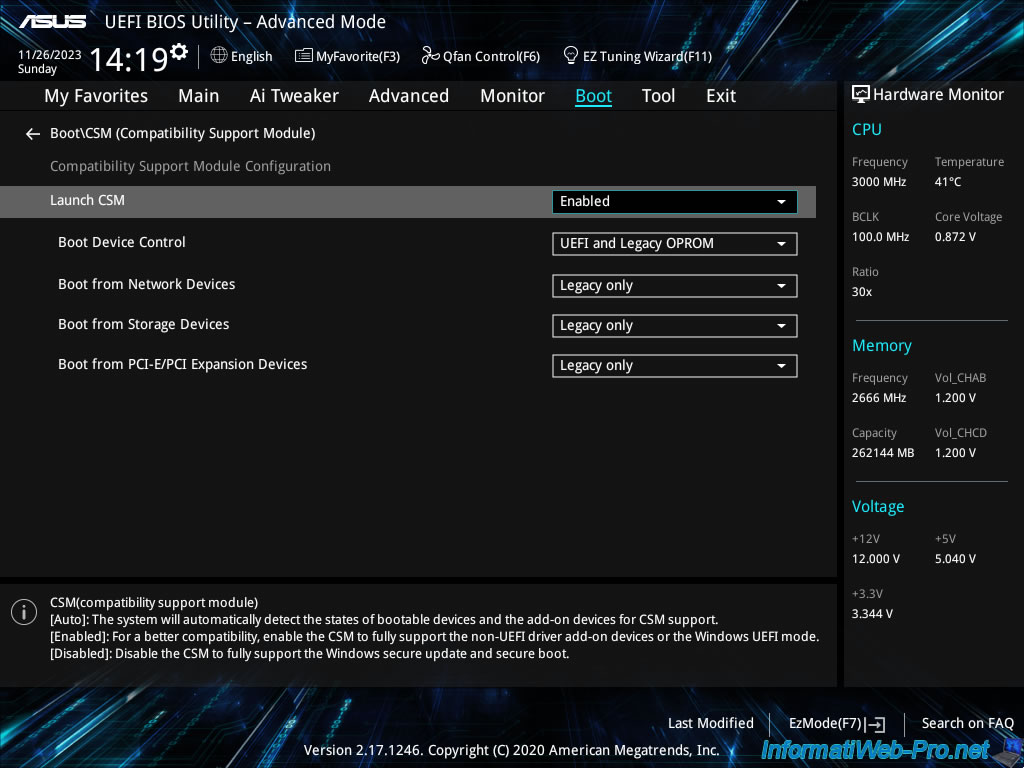This screenshot has height=768, width=1024.
Task: Switch to the Main tab
Action: 199,96
